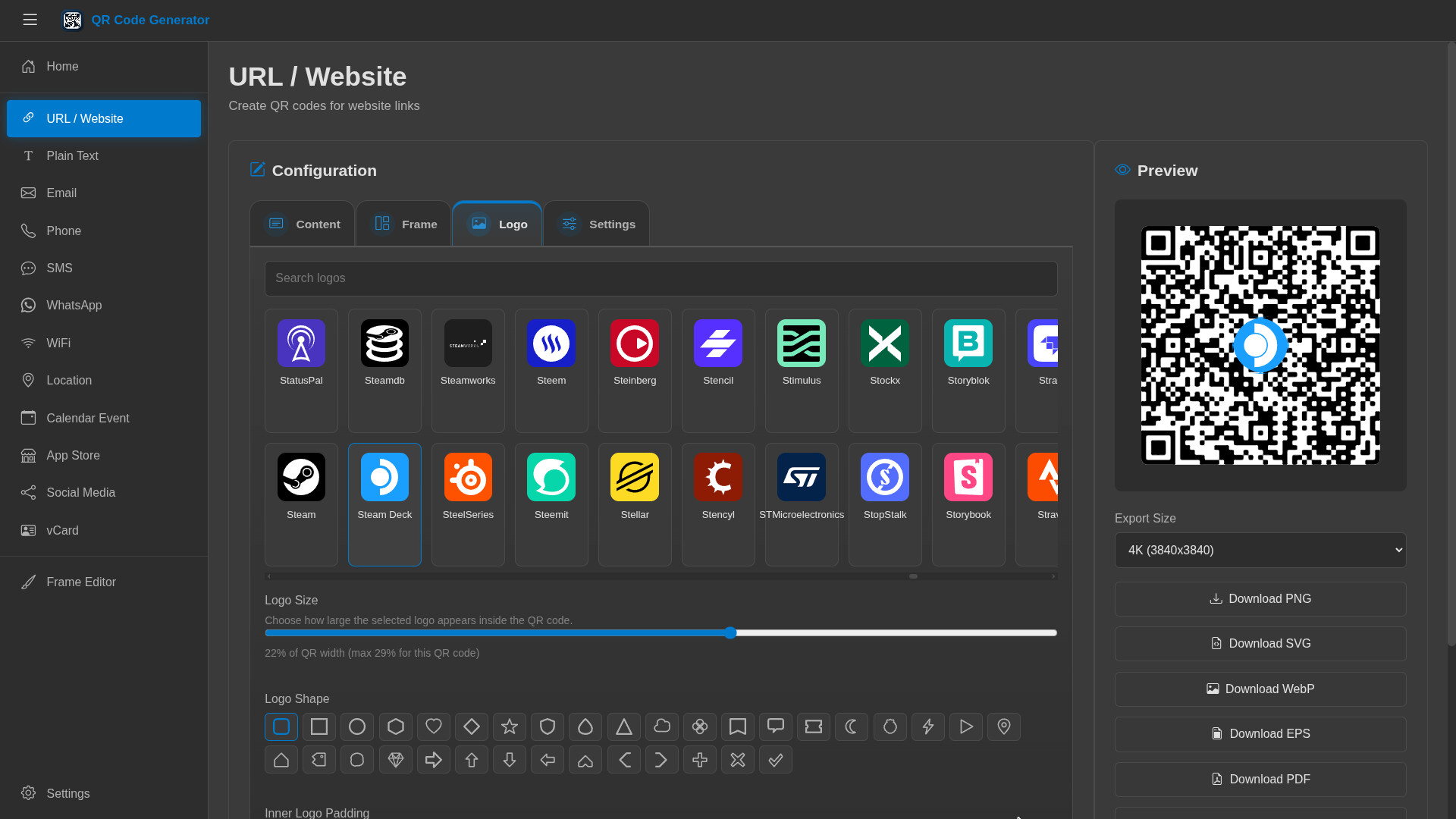
Task: Open WhatsApp in the sidebar
Action: 104,306
